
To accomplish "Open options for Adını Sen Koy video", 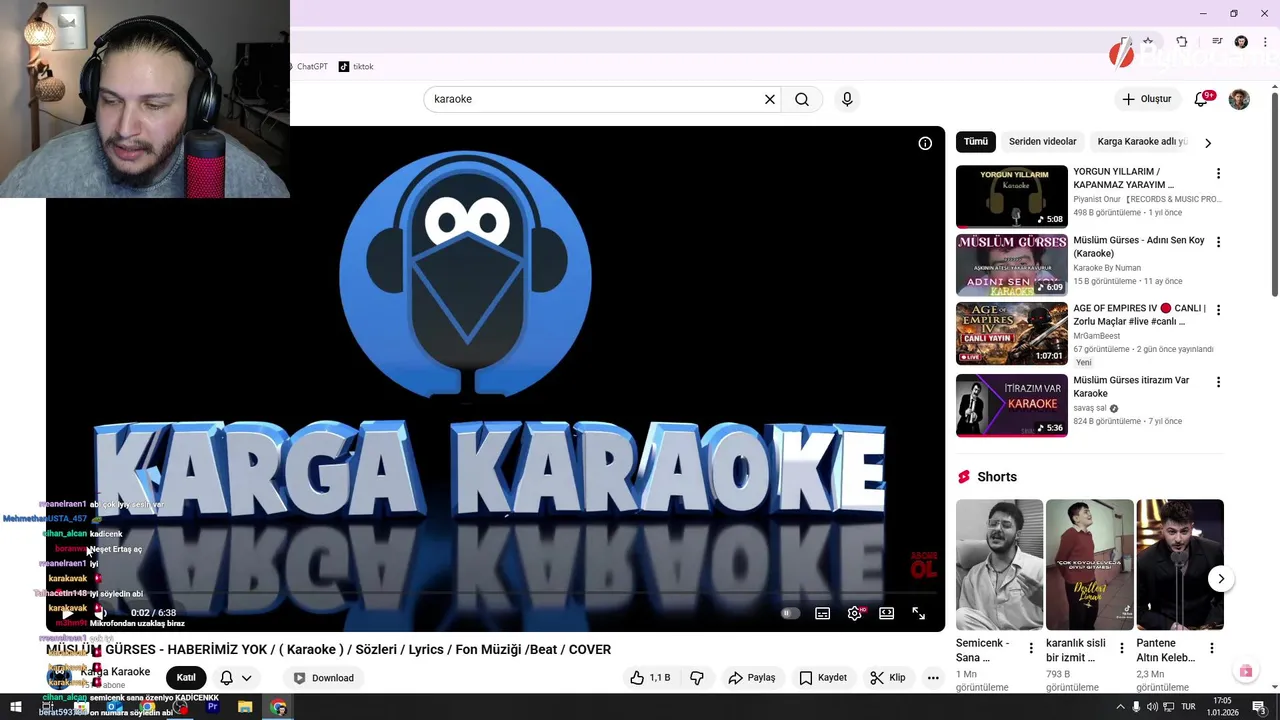I will point(1218,242).
